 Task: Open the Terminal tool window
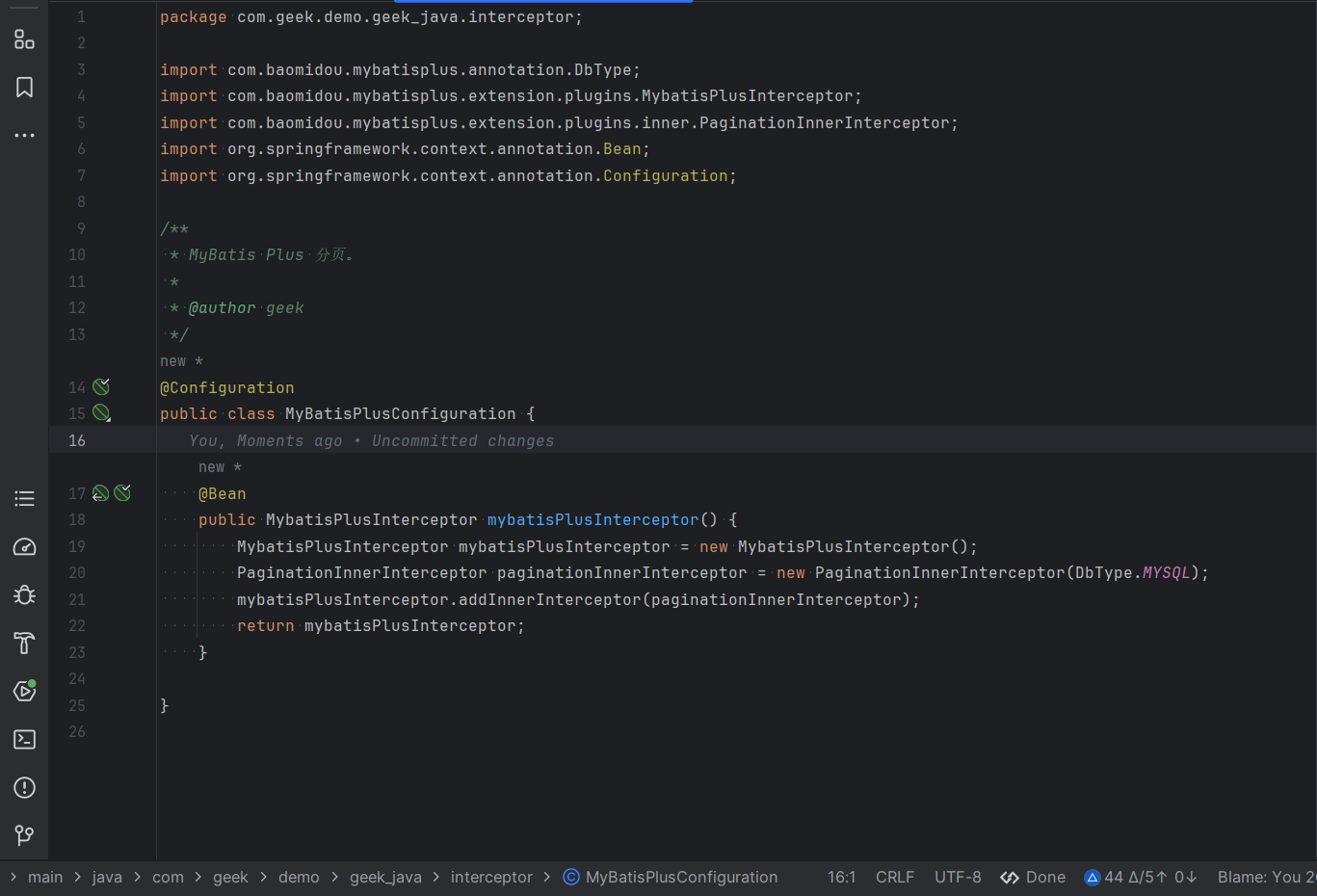[x=24, y=739]
